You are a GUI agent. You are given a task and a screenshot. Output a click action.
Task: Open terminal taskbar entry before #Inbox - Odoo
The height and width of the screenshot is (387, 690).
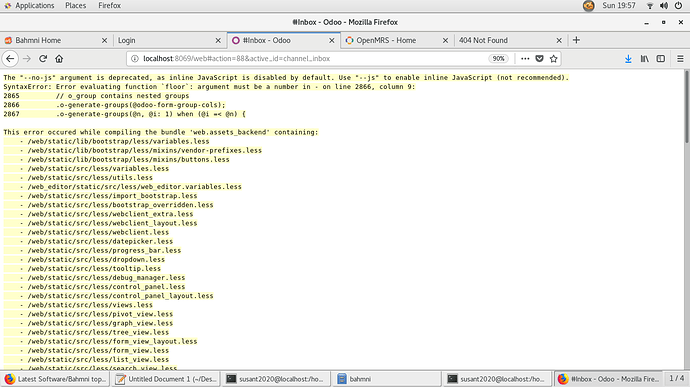(498, 379)
